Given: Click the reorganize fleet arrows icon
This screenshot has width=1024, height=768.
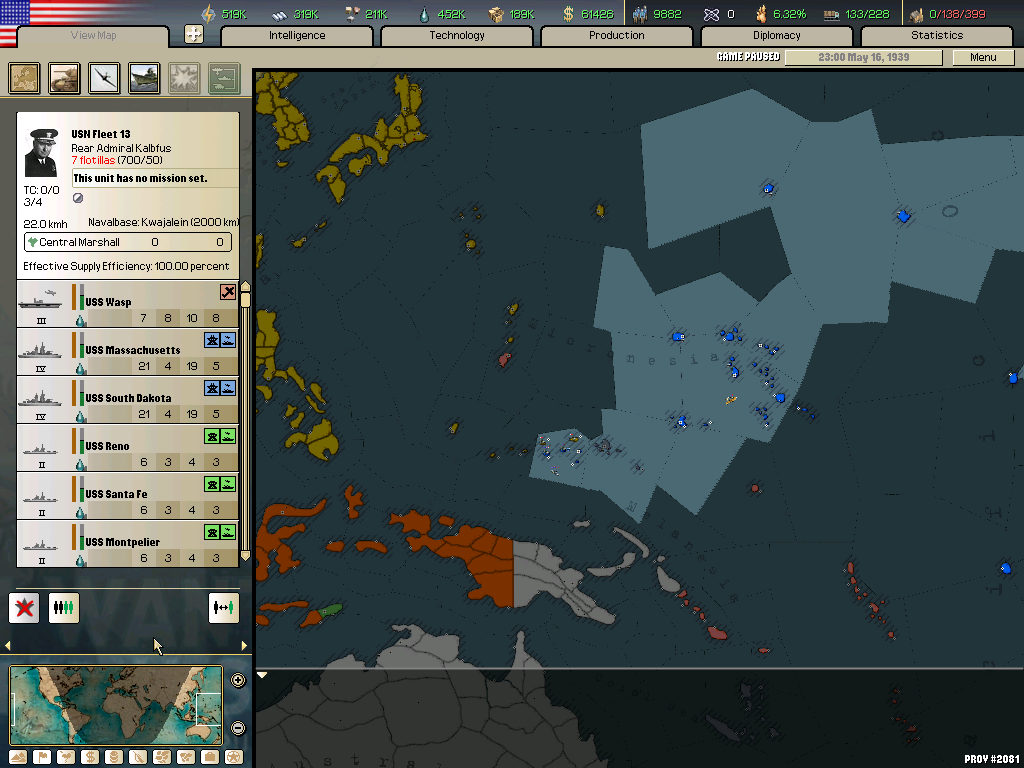Looking at the screenshot, I should (224, 607).
